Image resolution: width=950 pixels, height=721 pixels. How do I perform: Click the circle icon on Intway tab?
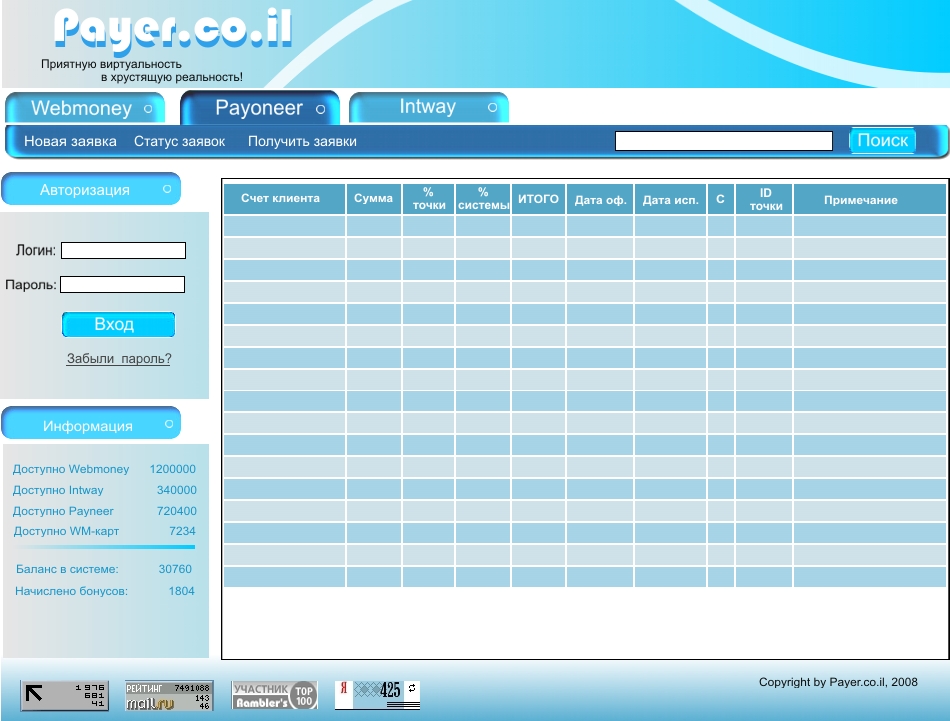pyautogui.click(x=493, y=107)
